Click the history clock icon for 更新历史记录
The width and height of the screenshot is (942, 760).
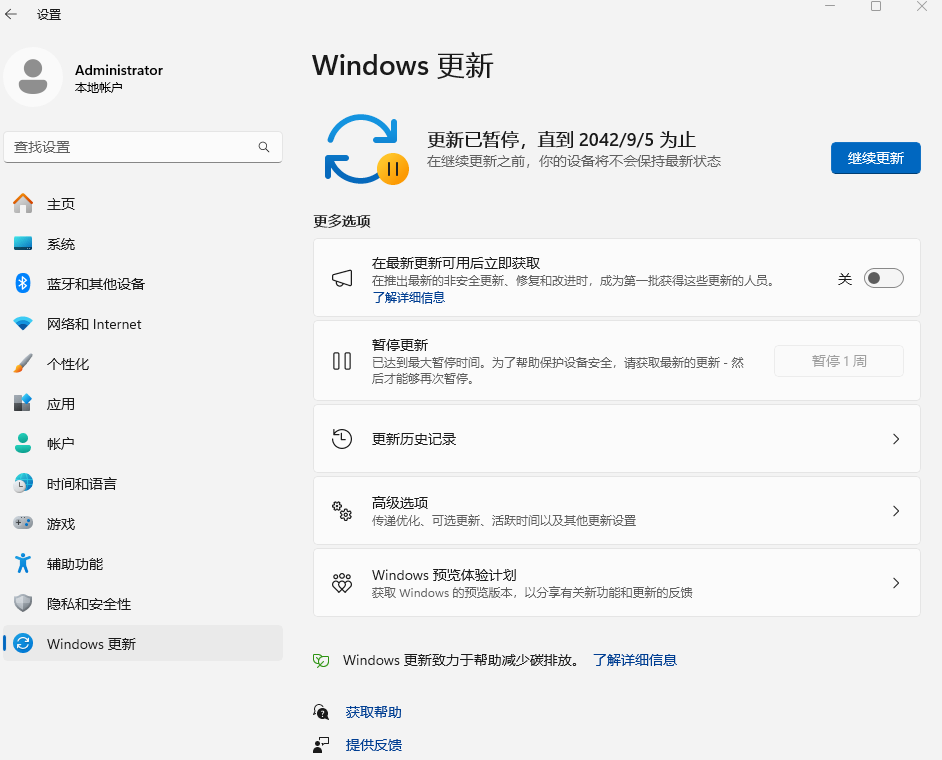pyautogui.click(x=342, y=439)
